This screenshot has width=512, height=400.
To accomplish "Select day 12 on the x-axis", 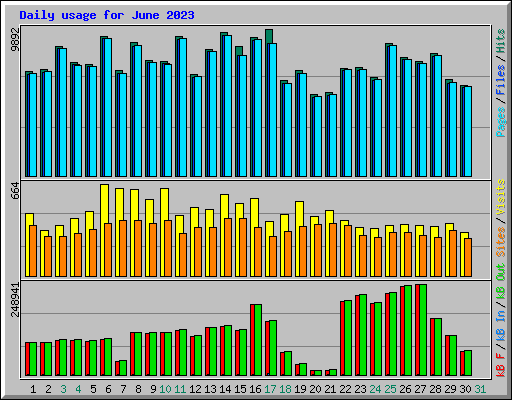I will (195, 389).
